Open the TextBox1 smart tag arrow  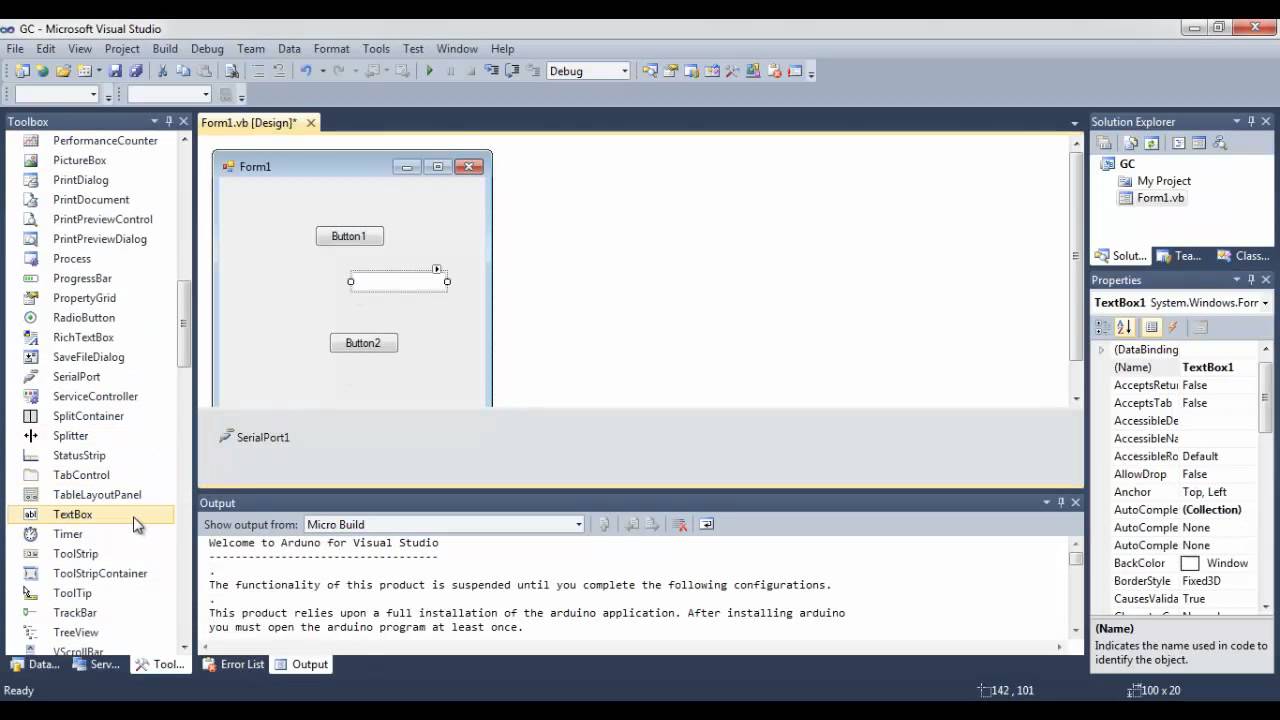(x=437, y=269)
